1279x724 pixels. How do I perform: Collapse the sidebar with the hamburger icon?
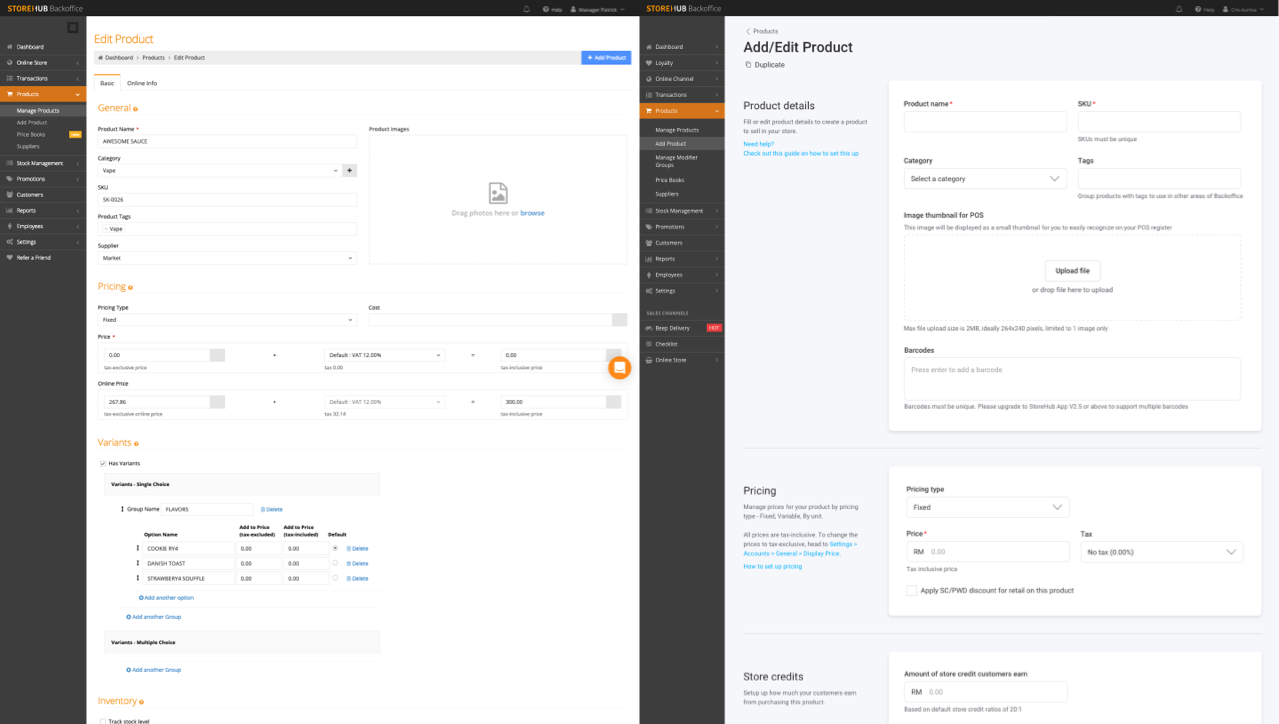(73, 27)
